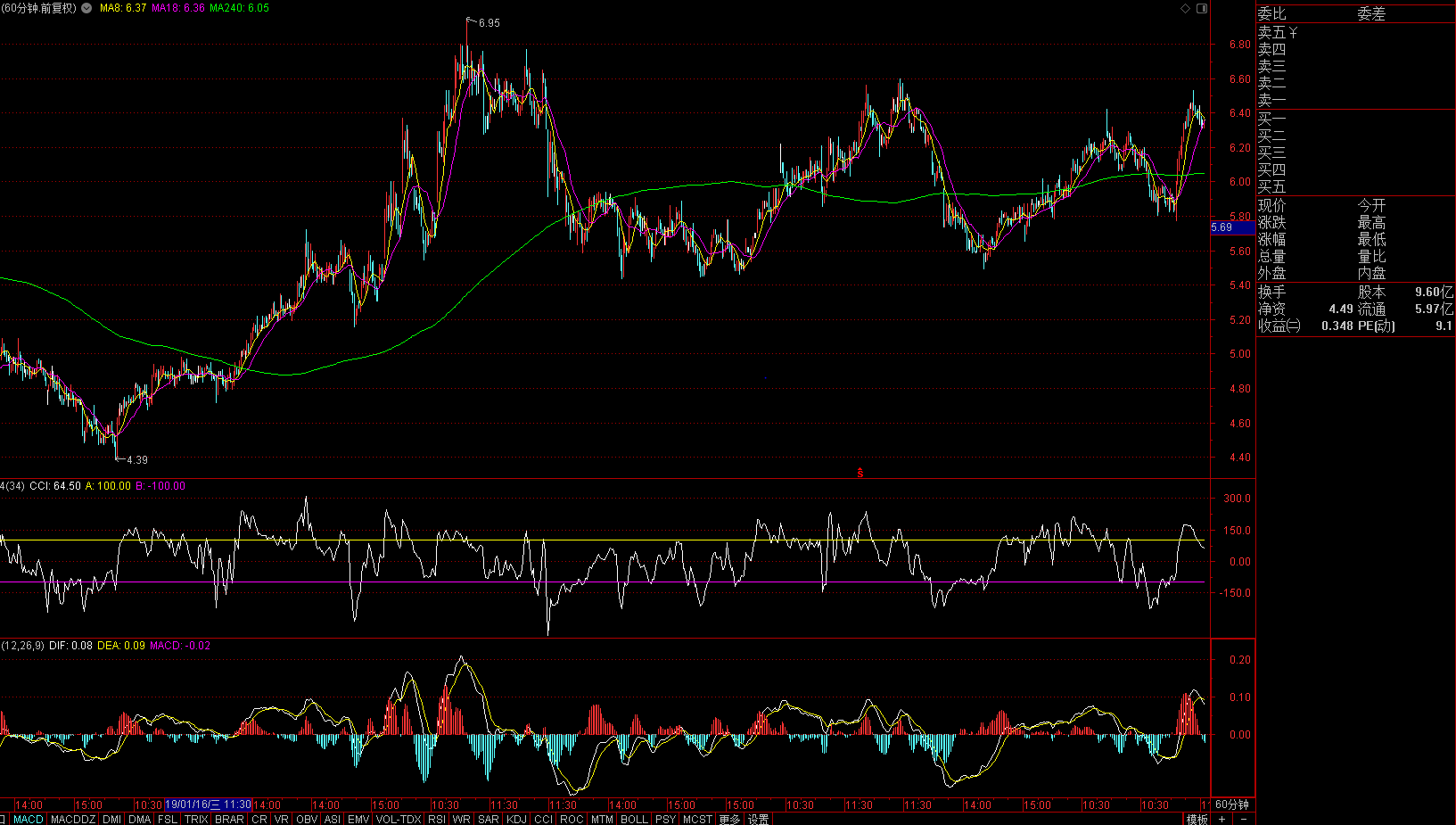Switch to the DMI indicator tab
This screenshot has width=1456, height=825.
(x=112, y=819)
